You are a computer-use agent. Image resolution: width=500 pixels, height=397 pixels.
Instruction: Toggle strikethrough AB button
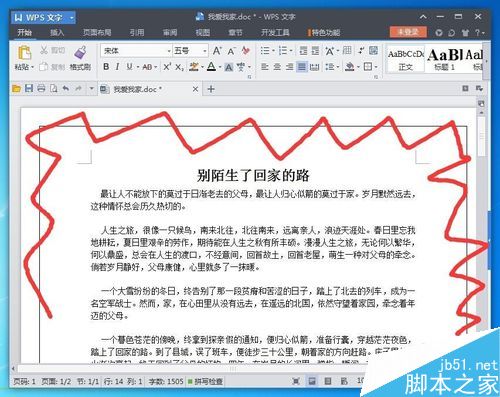coord(147,67)
